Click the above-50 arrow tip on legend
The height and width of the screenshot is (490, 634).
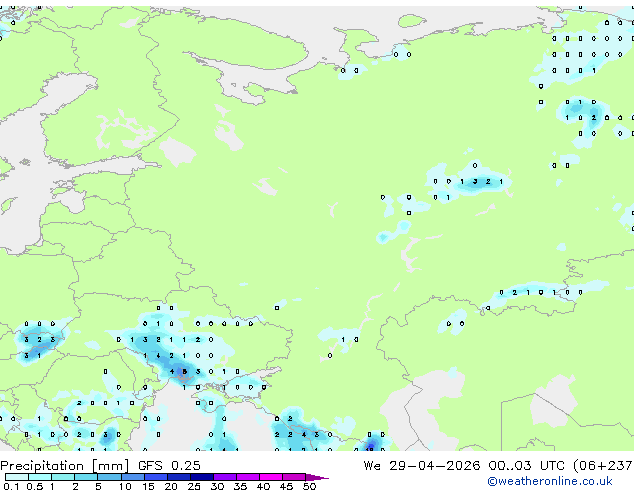pos(317,477)
